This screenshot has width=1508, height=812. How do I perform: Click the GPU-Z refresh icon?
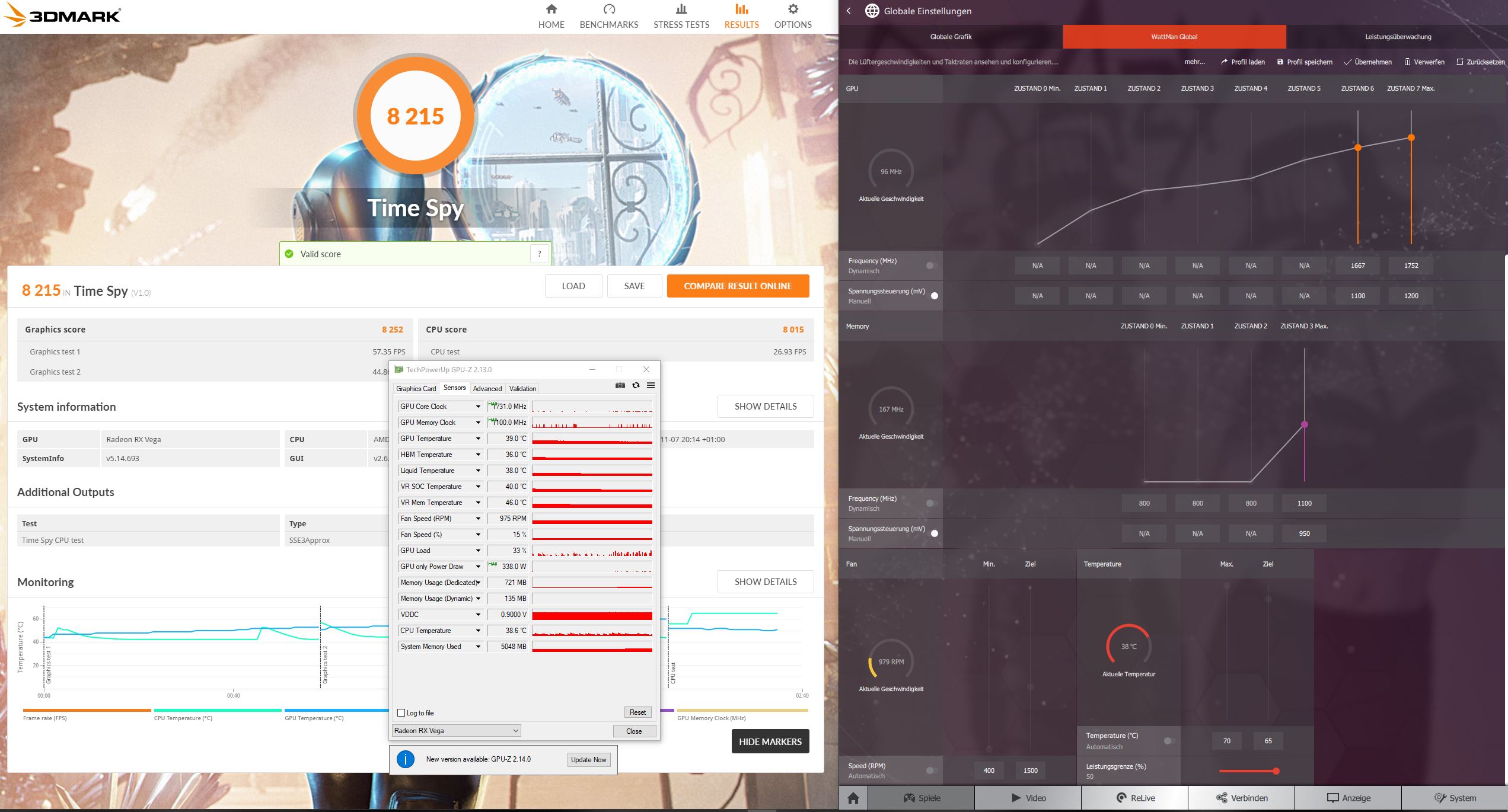pyautogui.click(x=636, y=385)
